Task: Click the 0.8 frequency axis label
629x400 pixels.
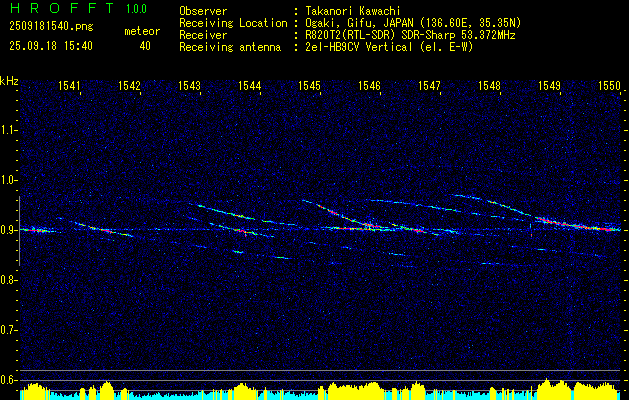Action: pos(8,280)
